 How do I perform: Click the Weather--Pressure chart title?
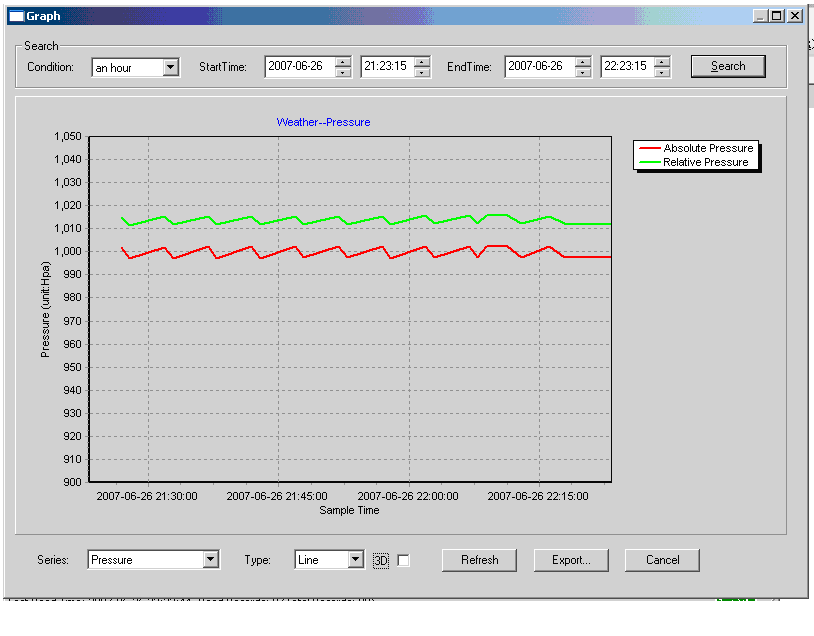point(323,122)
